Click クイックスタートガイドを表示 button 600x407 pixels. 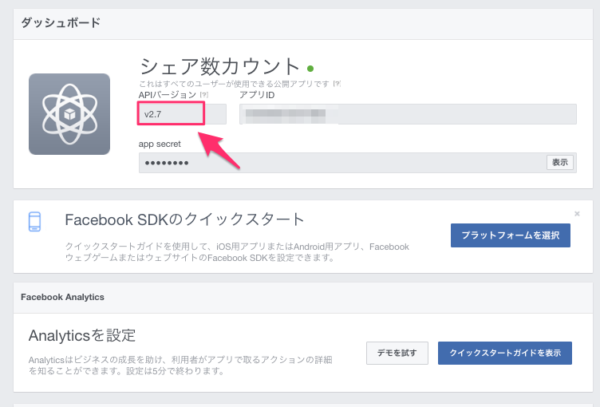click(505, 353)
